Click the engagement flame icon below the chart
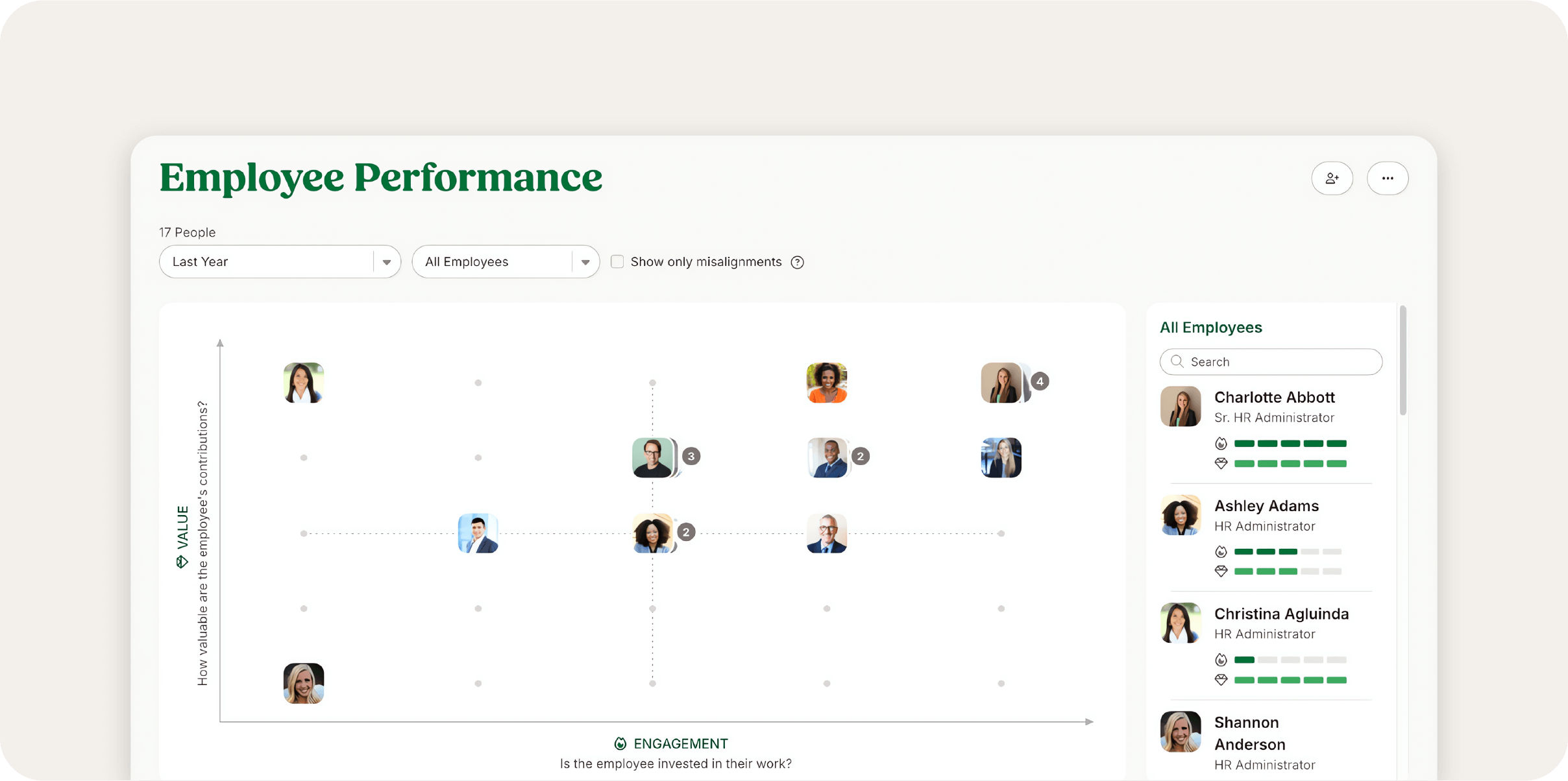 click(620, 743)
